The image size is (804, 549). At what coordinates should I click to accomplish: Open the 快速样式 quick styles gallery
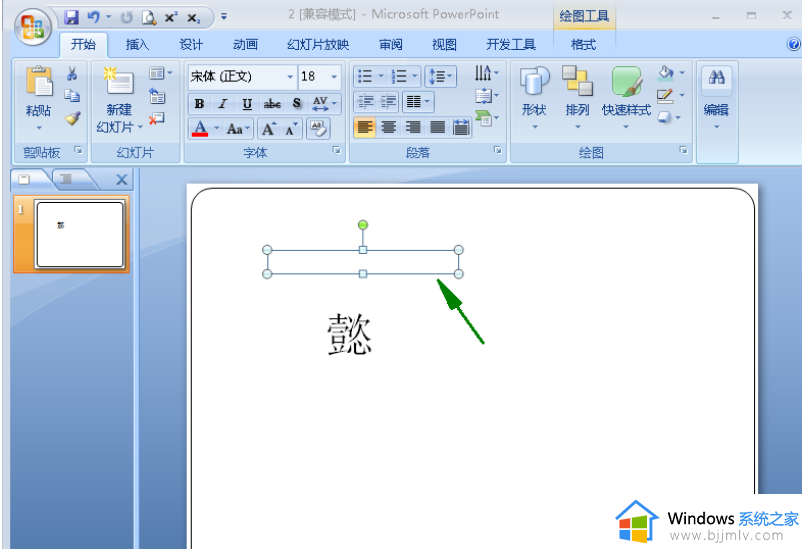coord(626,97)
